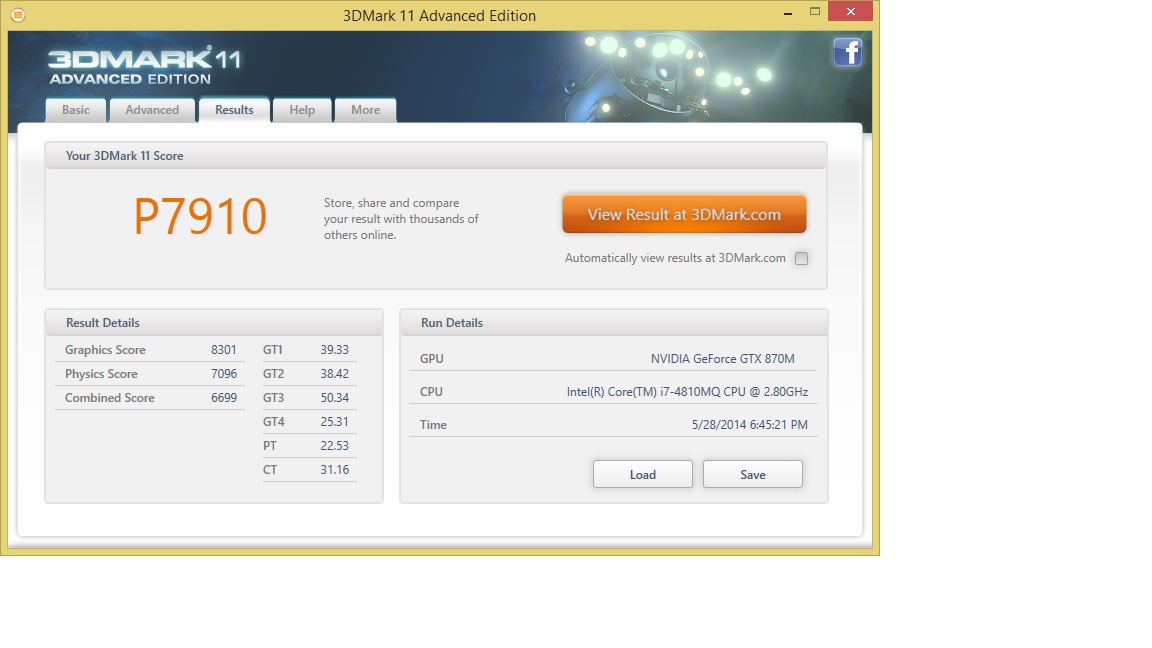The height and width of the screenshot is (648, 1152).
Task: Switch to the Basic tab
Action: [x=76, y=110]
